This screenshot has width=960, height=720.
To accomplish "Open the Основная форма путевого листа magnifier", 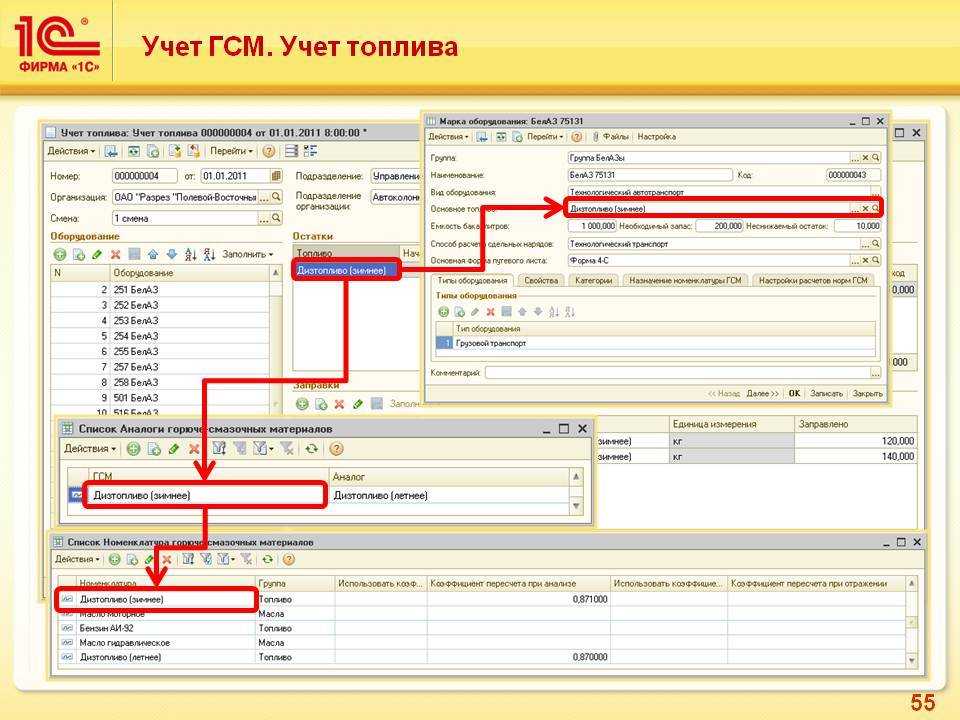I will (876, 260).
